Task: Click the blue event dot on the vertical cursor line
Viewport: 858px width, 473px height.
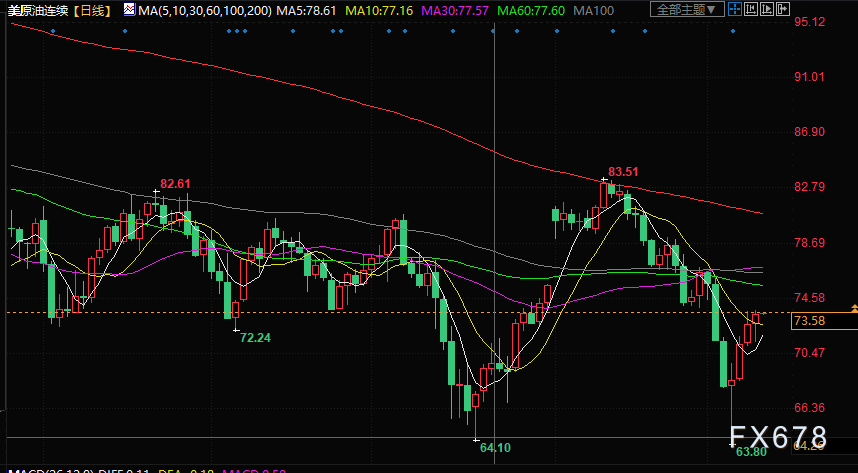Action: pos(493,31)
